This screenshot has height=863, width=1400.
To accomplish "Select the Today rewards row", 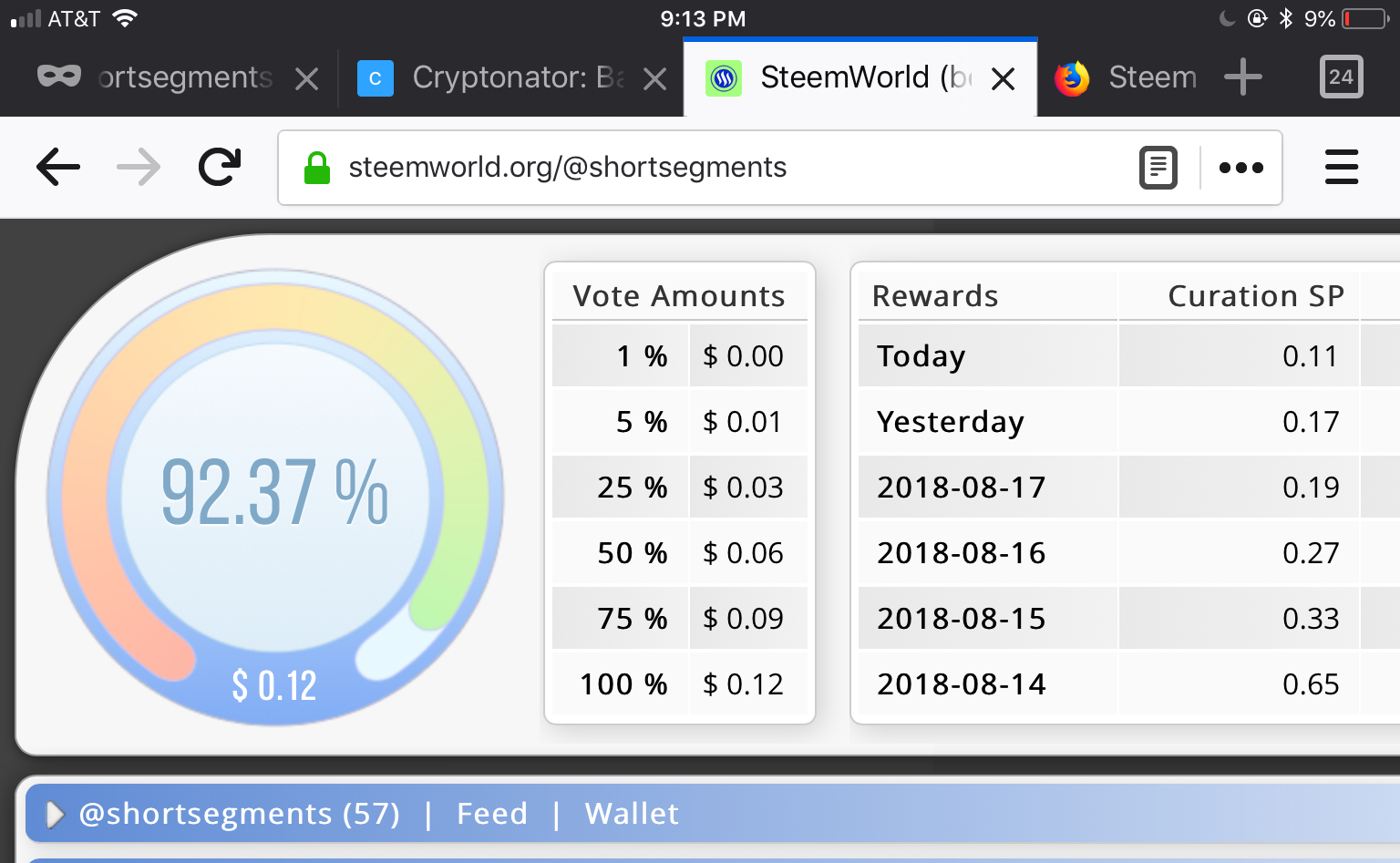I will coord(1129,355).
